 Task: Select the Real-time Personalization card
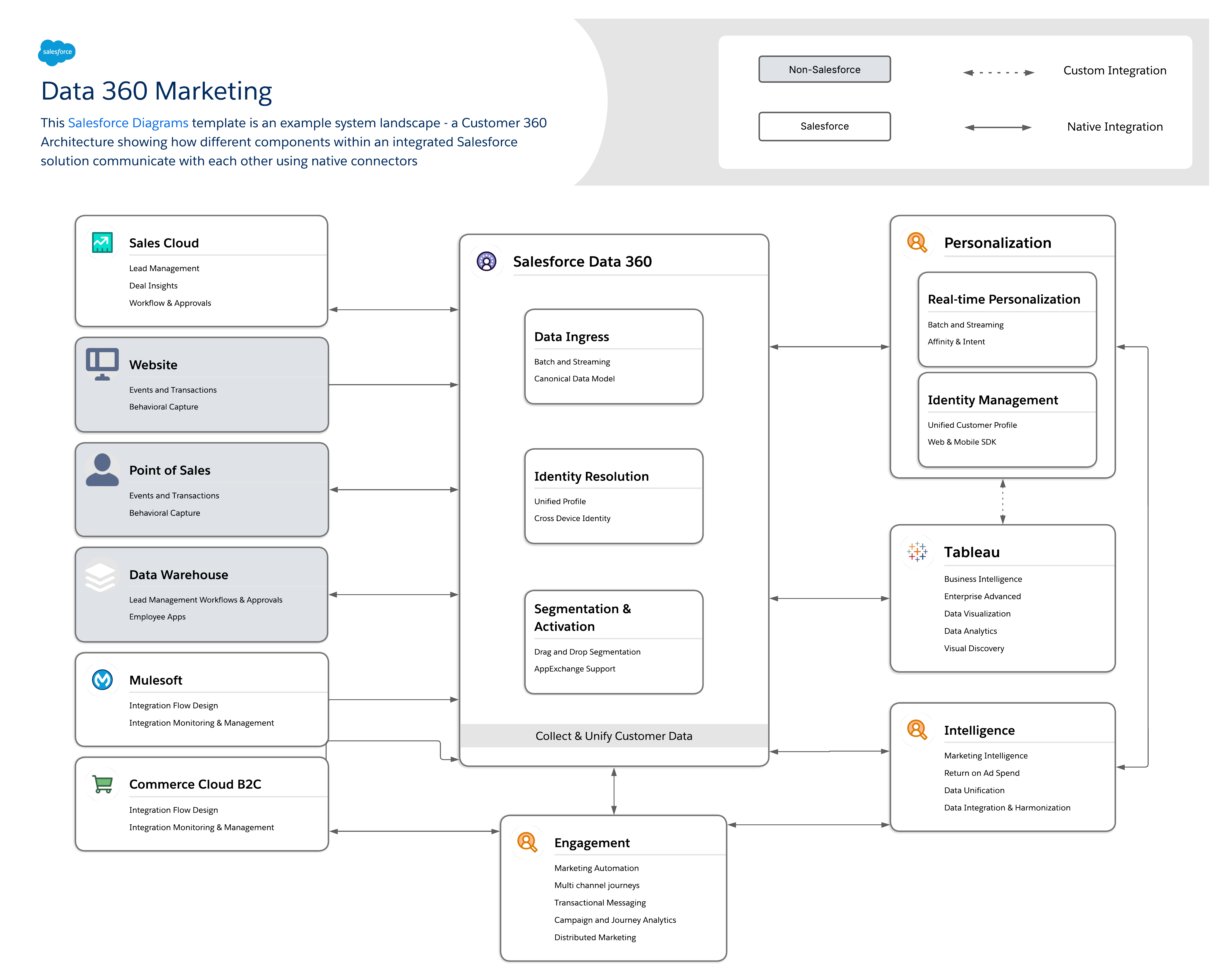(x=1007, y=319)
